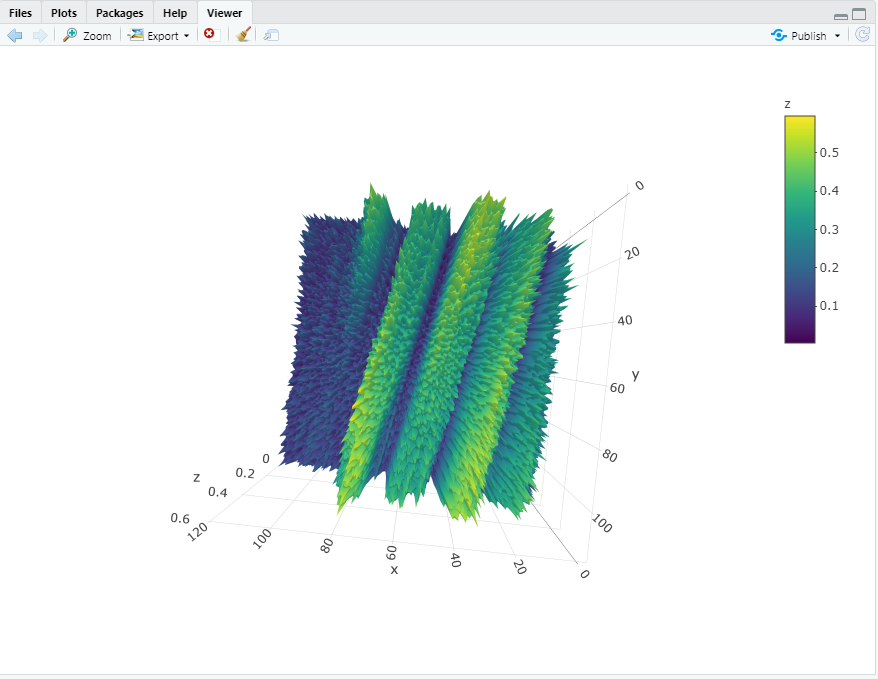Switch to the Plots tab
Viewport: 878px width, 679px height.
pos(63,13)
